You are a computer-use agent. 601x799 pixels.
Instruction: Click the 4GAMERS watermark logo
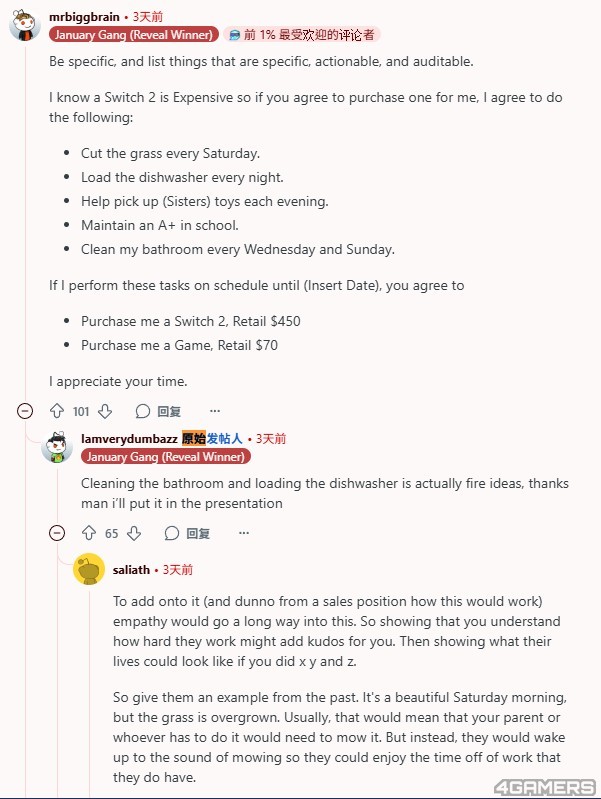click(544, 787)
